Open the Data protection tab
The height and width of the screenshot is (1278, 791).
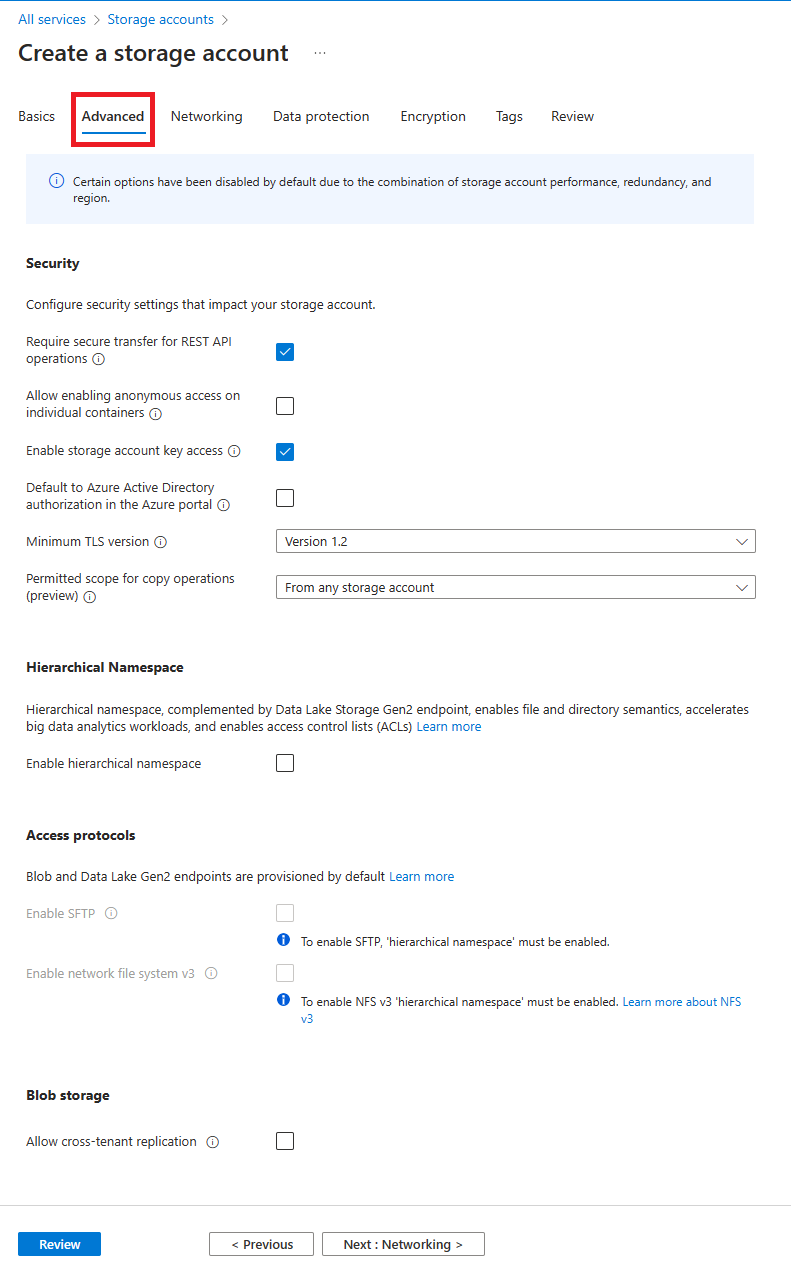point(321,117)
